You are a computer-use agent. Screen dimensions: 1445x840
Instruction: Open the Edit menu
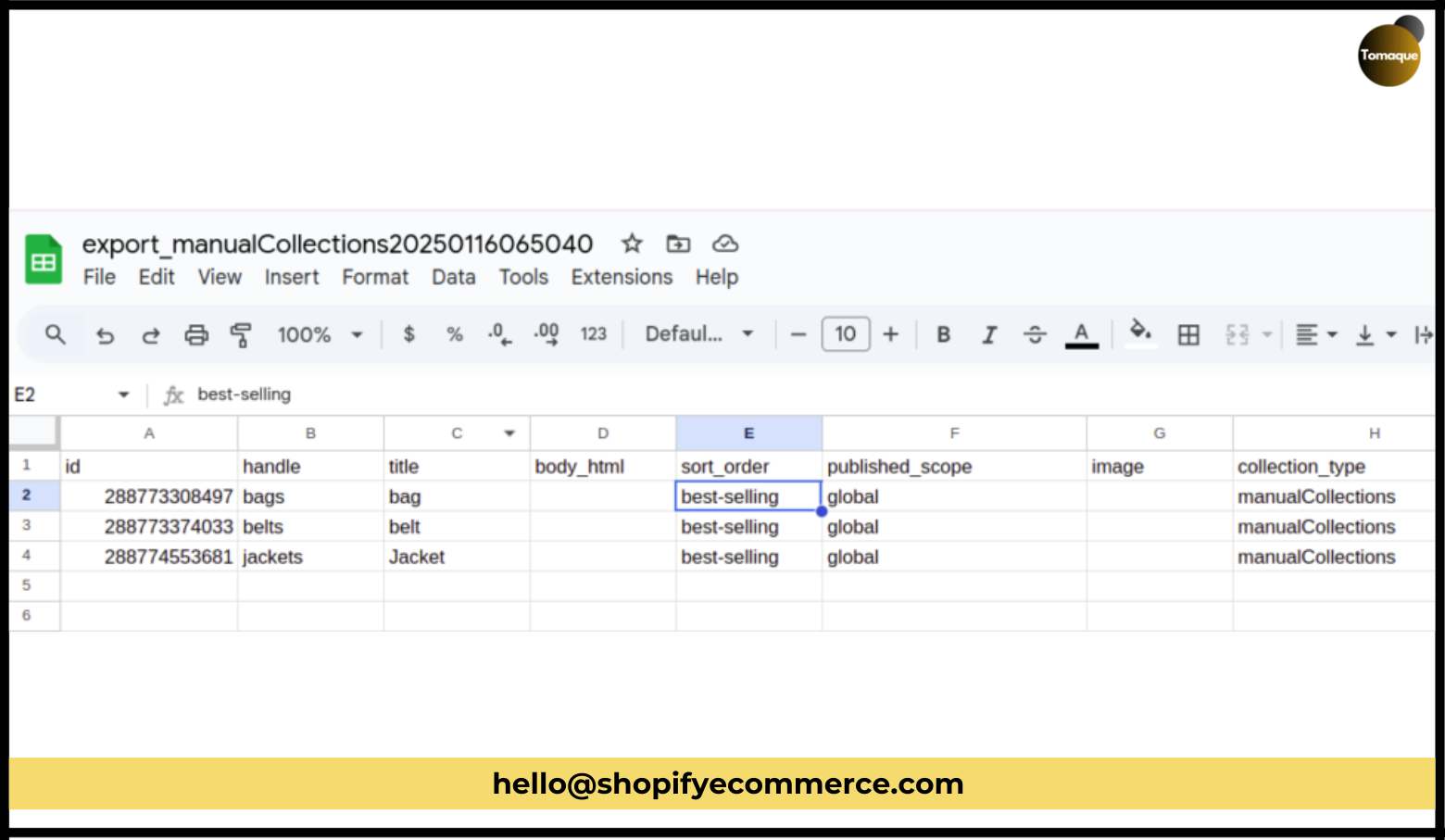pos(157,277)
